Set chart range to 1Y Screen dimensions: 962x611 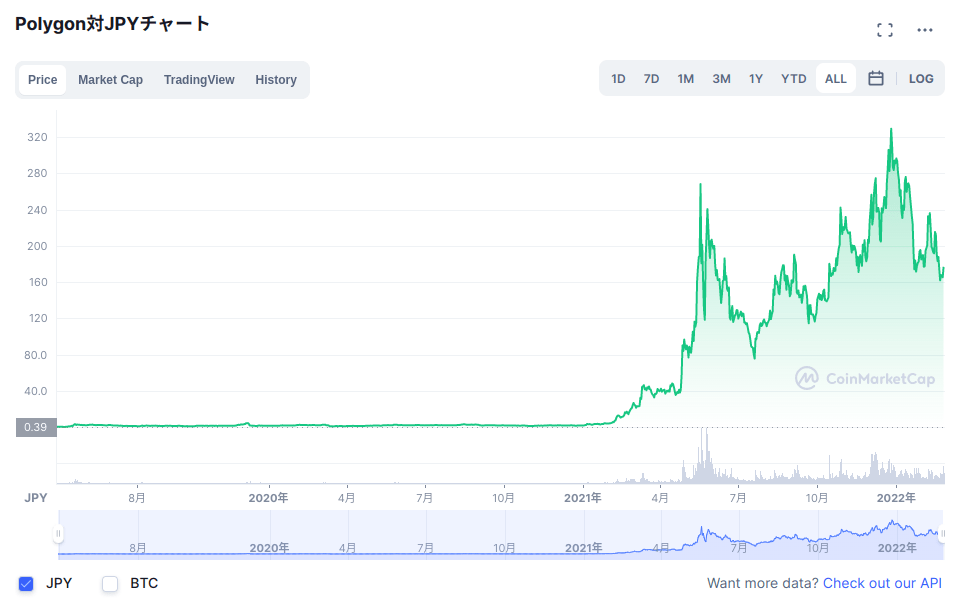click(756, 79)
